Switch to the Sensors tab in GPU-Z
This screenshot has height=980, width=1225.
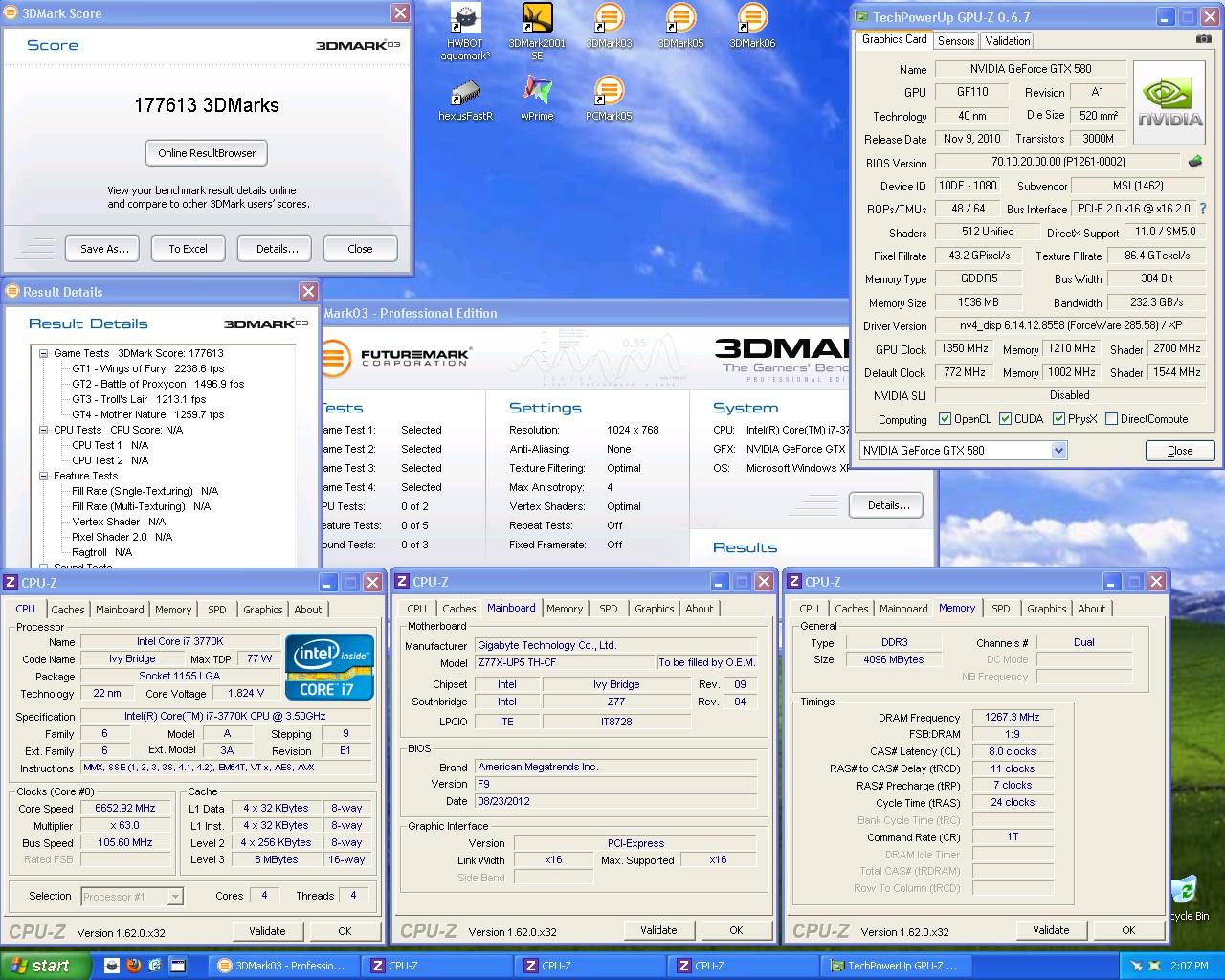tap(956, 40)
